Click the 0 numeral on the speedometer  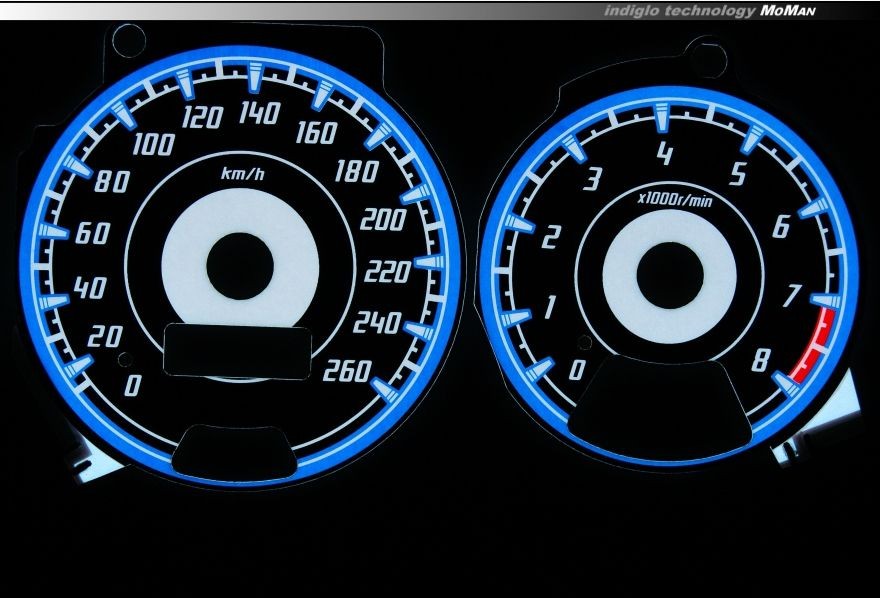tap(131, 385)
